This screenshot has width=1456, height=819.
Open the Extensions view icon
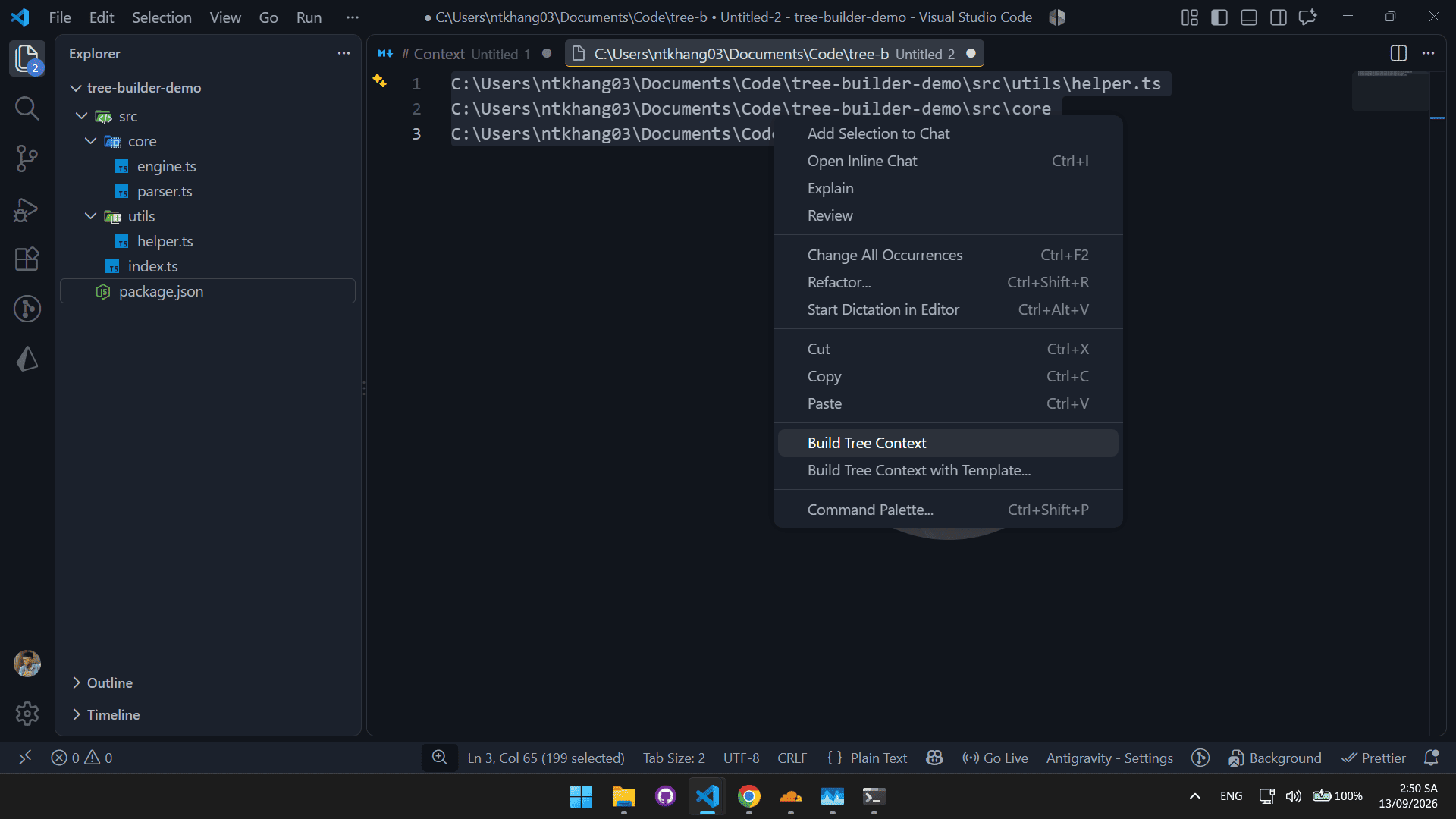27,259
